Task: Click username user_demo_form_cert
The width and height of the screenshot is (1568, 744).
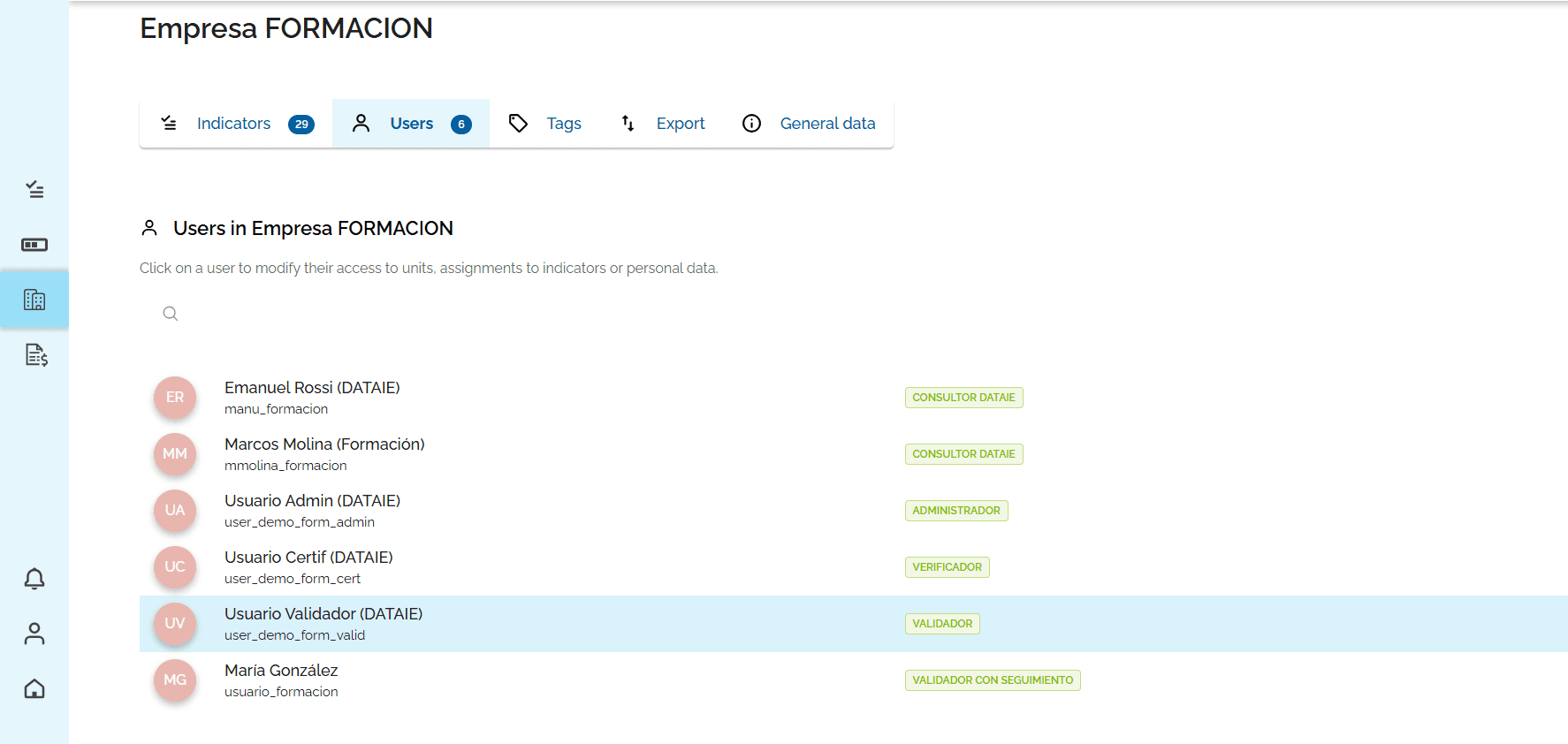Action: pos(293,579)
